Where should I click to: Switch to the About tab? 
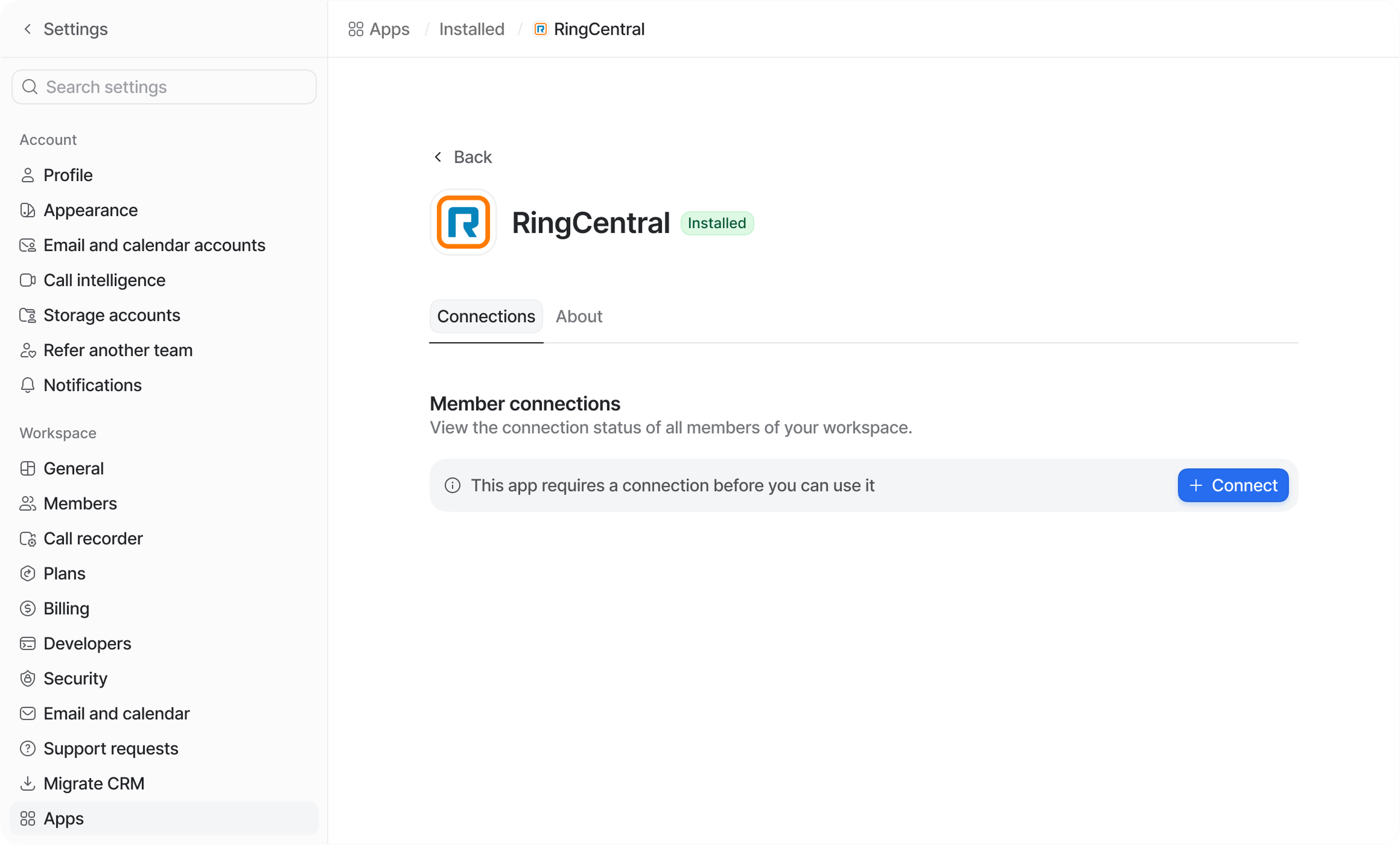point(578,317)
